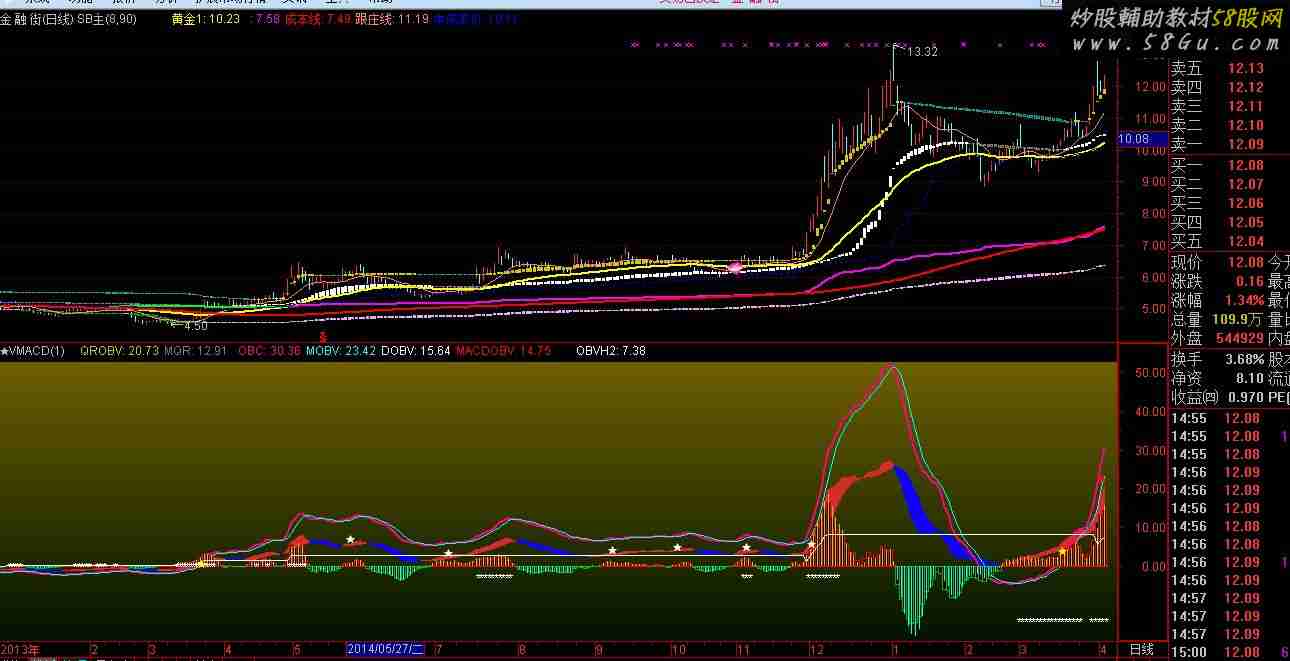Click the star icon before the VMACD(1) label

pos(4,351)
